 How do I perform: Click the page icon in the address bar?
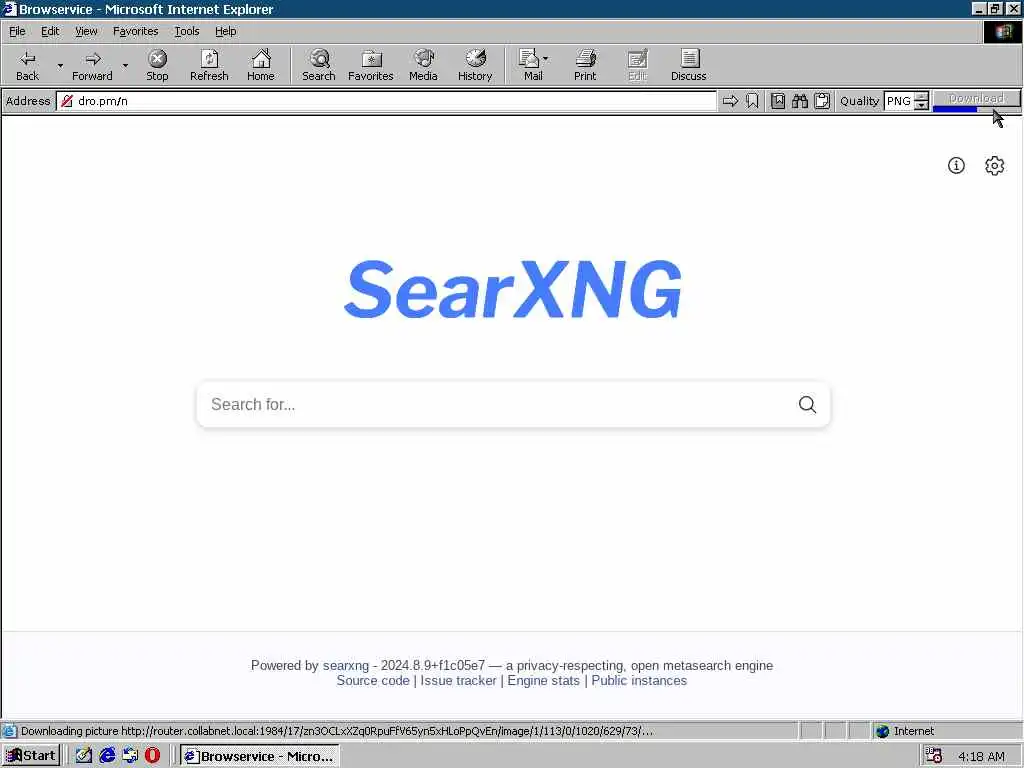tap(67, 101)
